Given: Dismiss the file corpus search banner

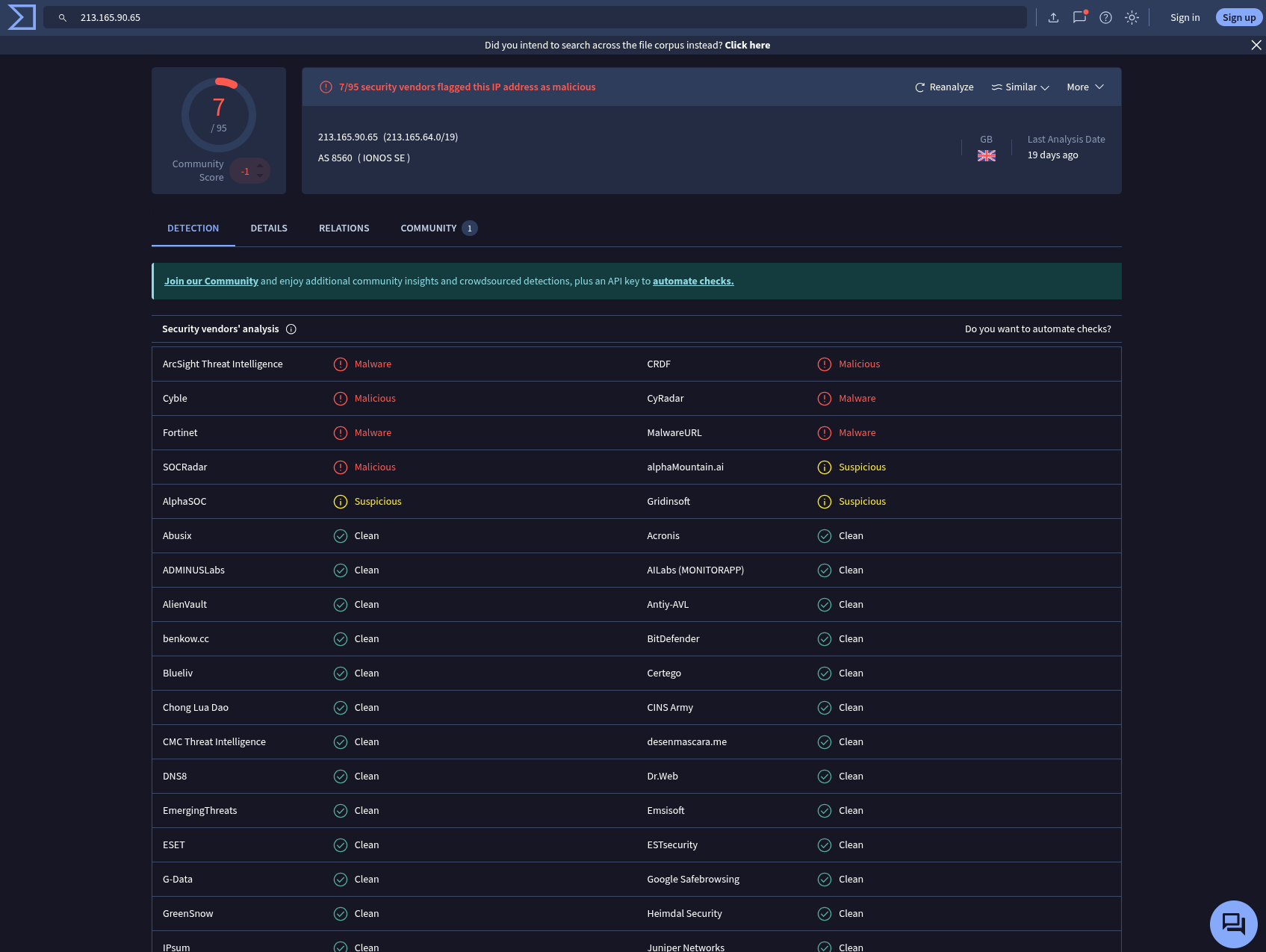Looking at the screenshot, I should [1256, 46].
